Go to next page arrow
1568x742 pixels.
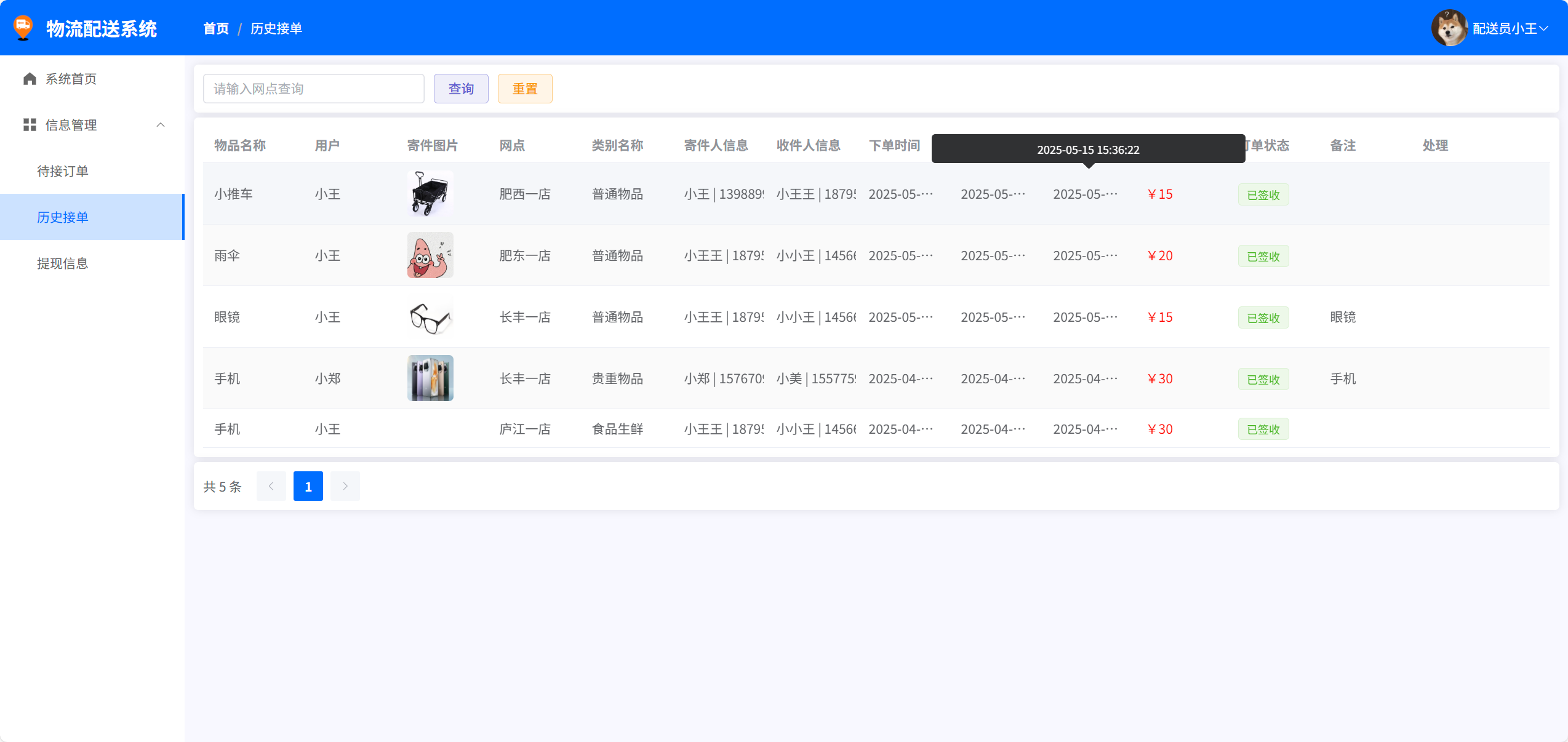pos(345,486)
